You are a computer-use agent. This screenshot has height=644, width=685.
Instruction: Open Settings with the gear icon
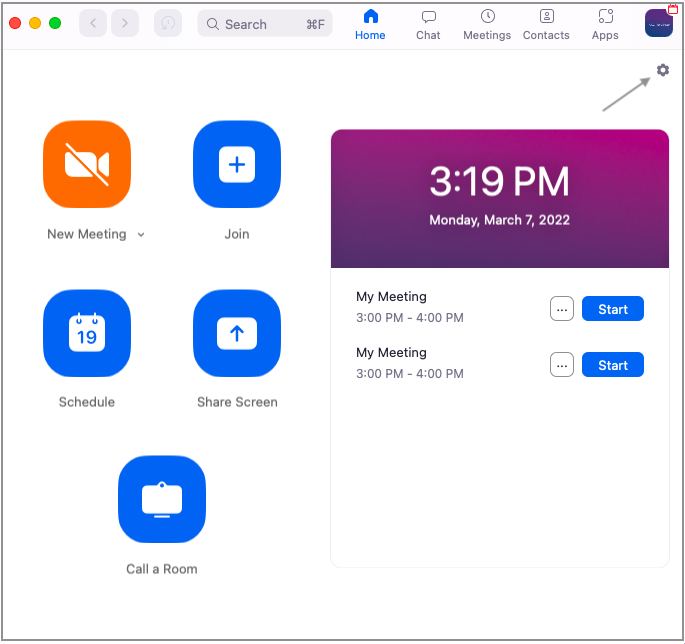(662, 70)
